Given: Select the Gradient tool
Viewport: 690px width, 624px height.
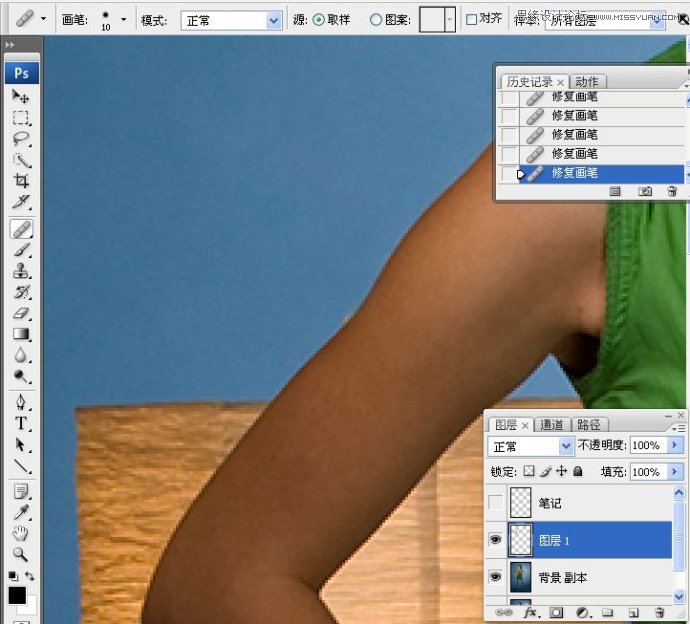Looking at the screenshot, I should pos(20,334).
